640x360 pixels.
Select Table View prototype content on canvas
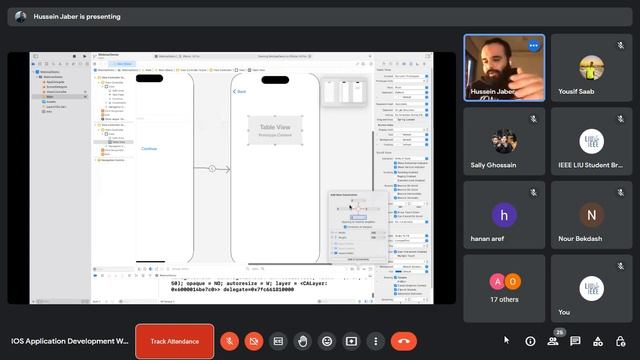[275, 130]
